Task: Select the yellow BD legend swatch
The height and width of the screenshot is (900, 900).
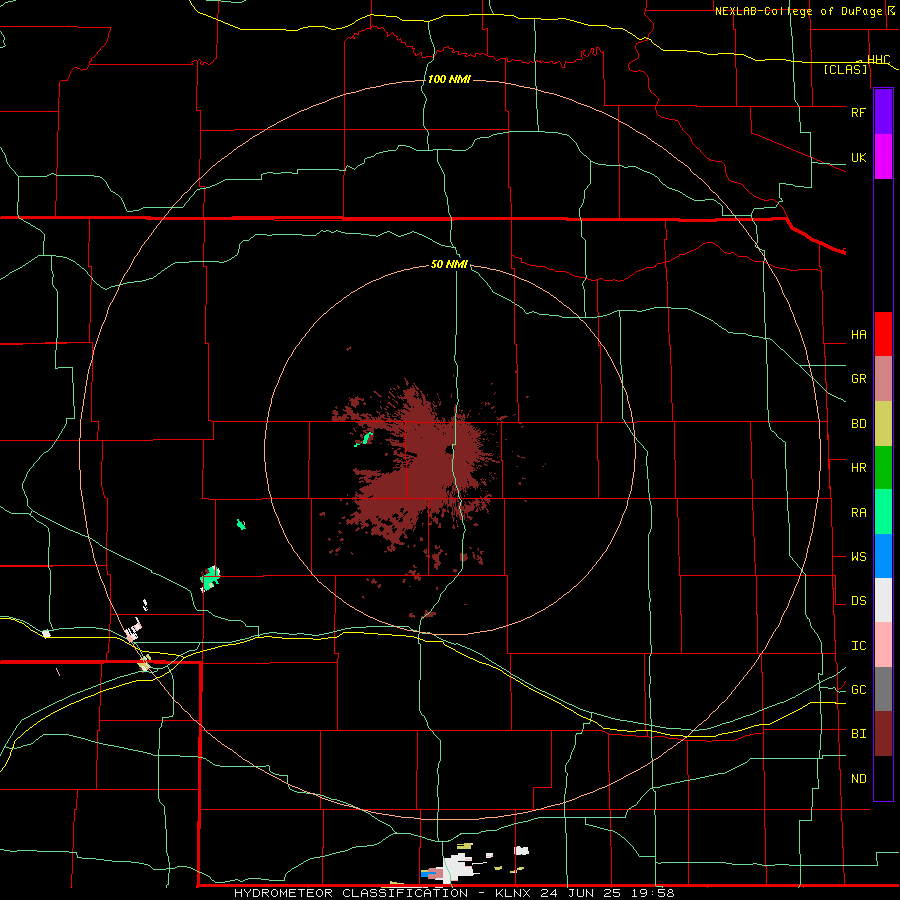Action: (x=883, y=424)
